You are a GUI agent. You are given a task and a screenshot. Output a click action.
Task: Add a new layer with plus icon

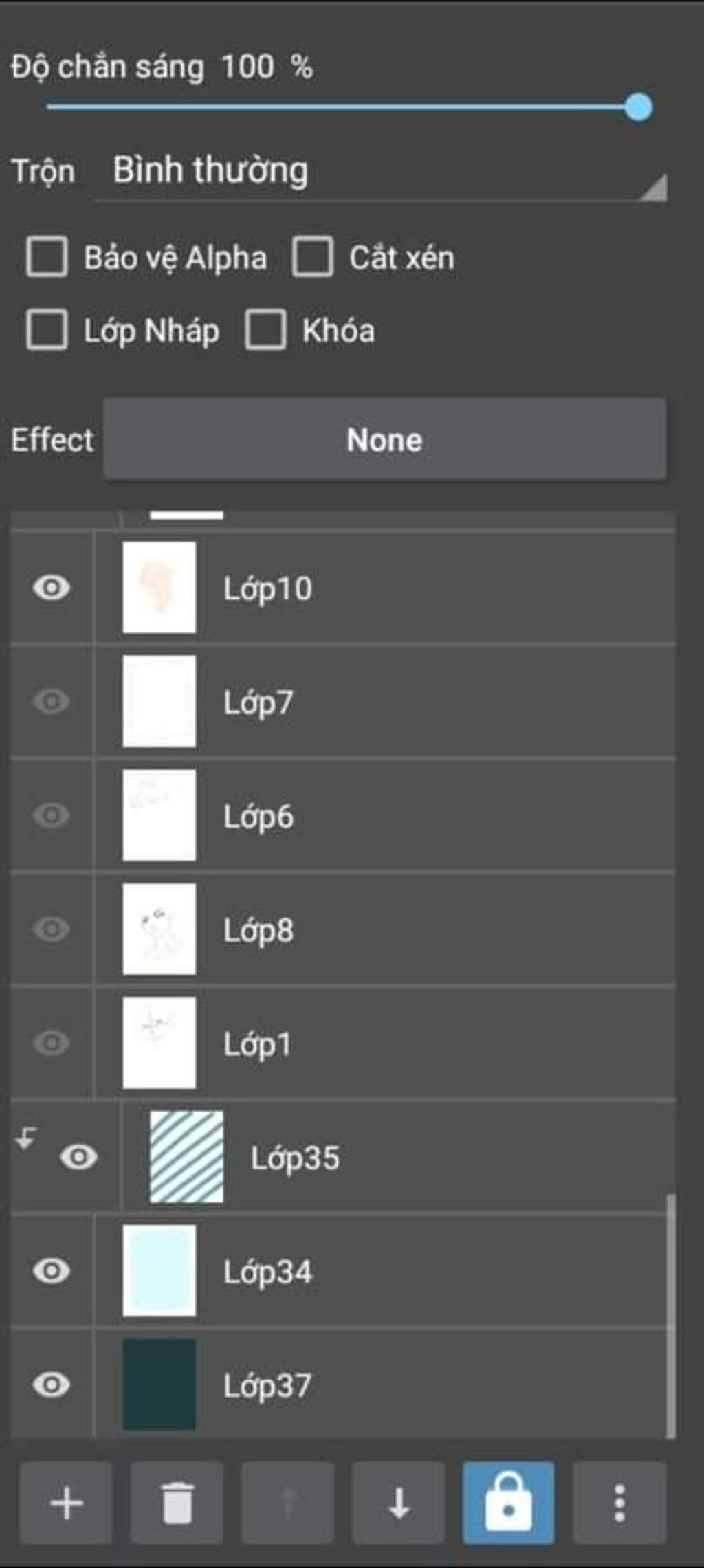(x=66, y=1503)
